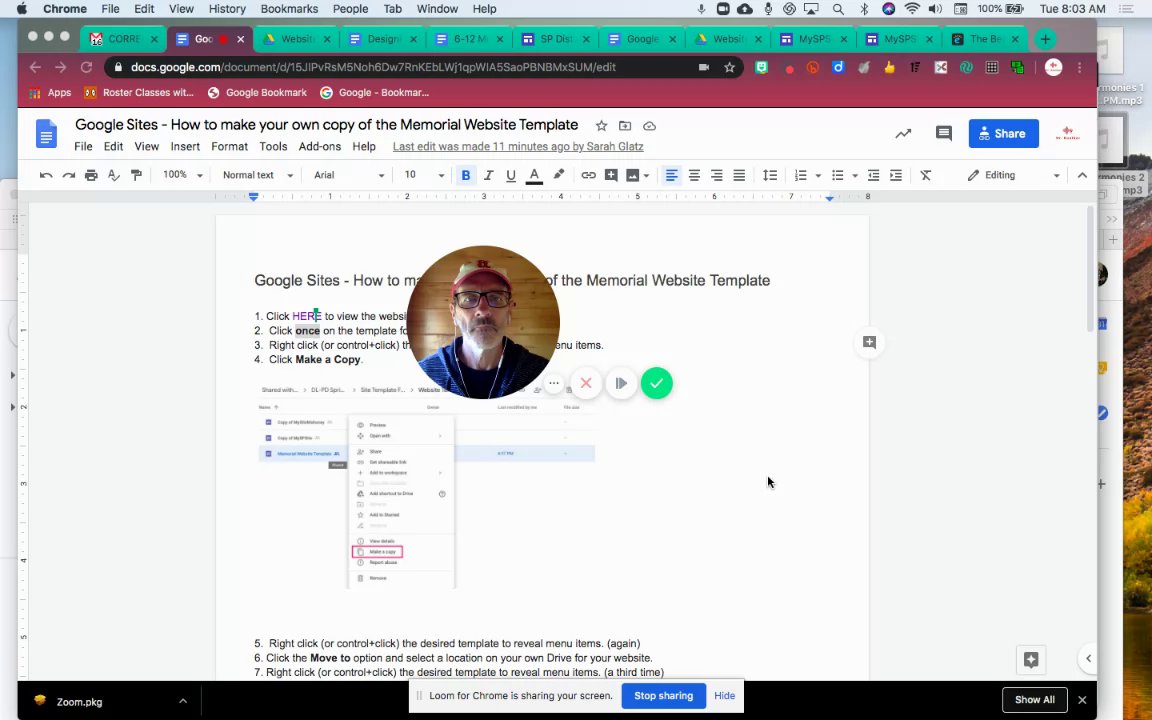Click the Insert link icon
Screen dimensions: 1152x720
[588, 175]
